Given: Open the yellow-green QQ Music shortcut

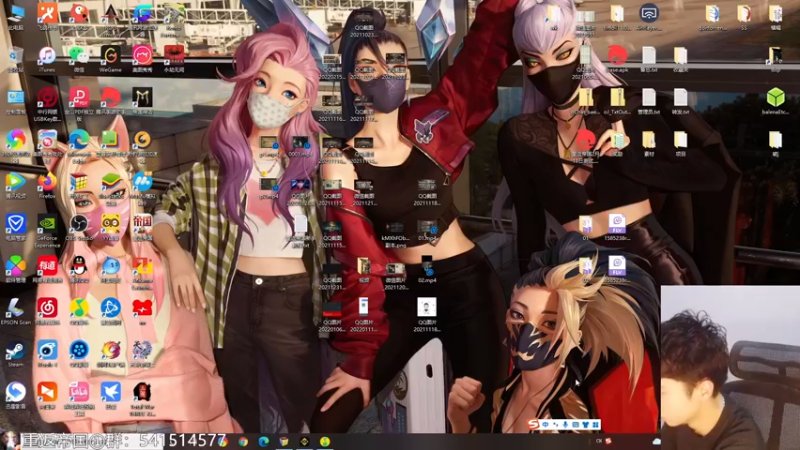Looking at the screenshot, I should (79, 308).
